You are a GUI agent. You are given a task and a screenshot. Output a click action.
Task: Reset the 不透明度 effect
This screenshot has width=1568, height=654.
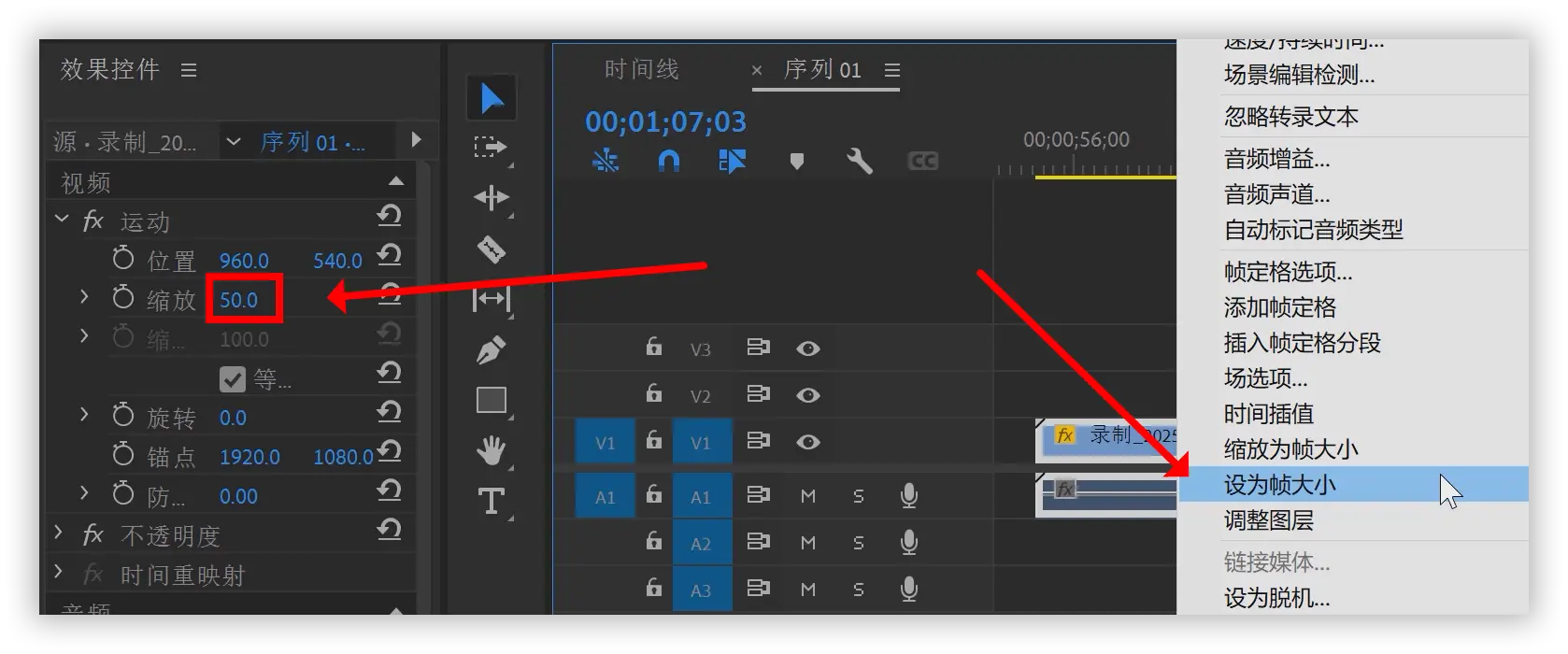[390, 530]
